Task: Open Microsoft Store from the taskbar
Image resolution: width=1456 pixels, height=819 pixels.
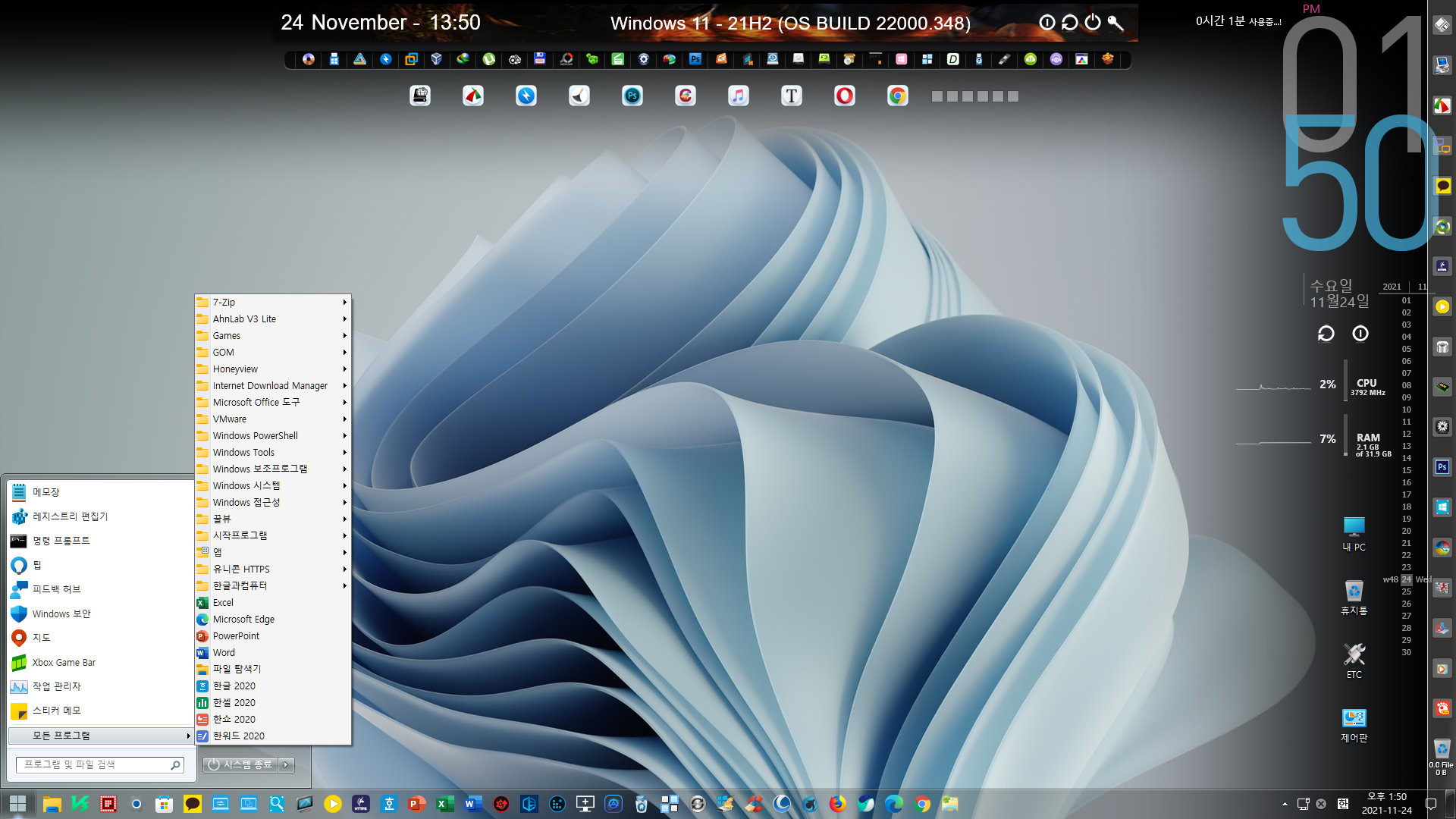Action: click(164, 804)
